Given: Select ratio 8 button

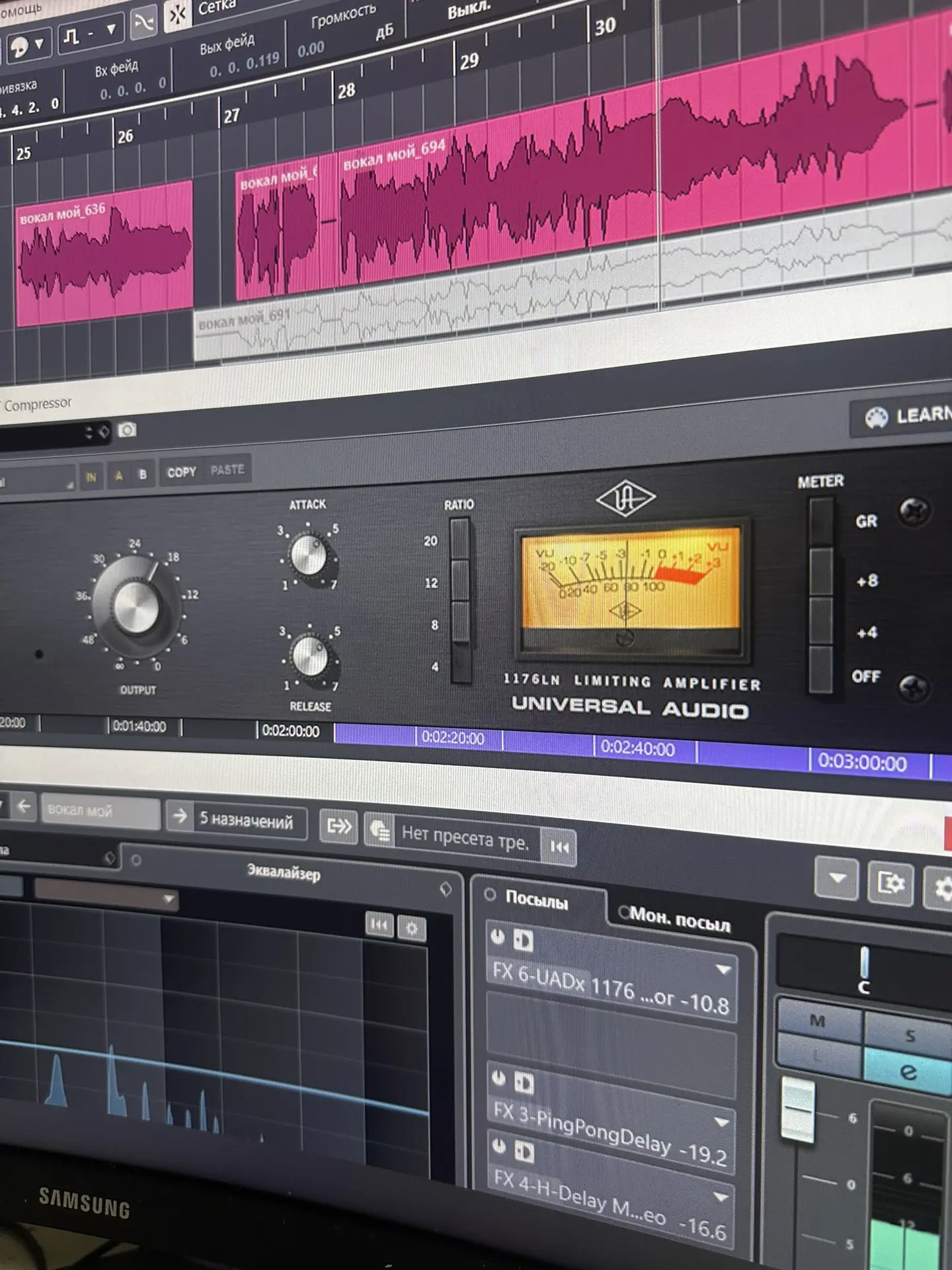Looking at the screenshot, I should [461, 622].
